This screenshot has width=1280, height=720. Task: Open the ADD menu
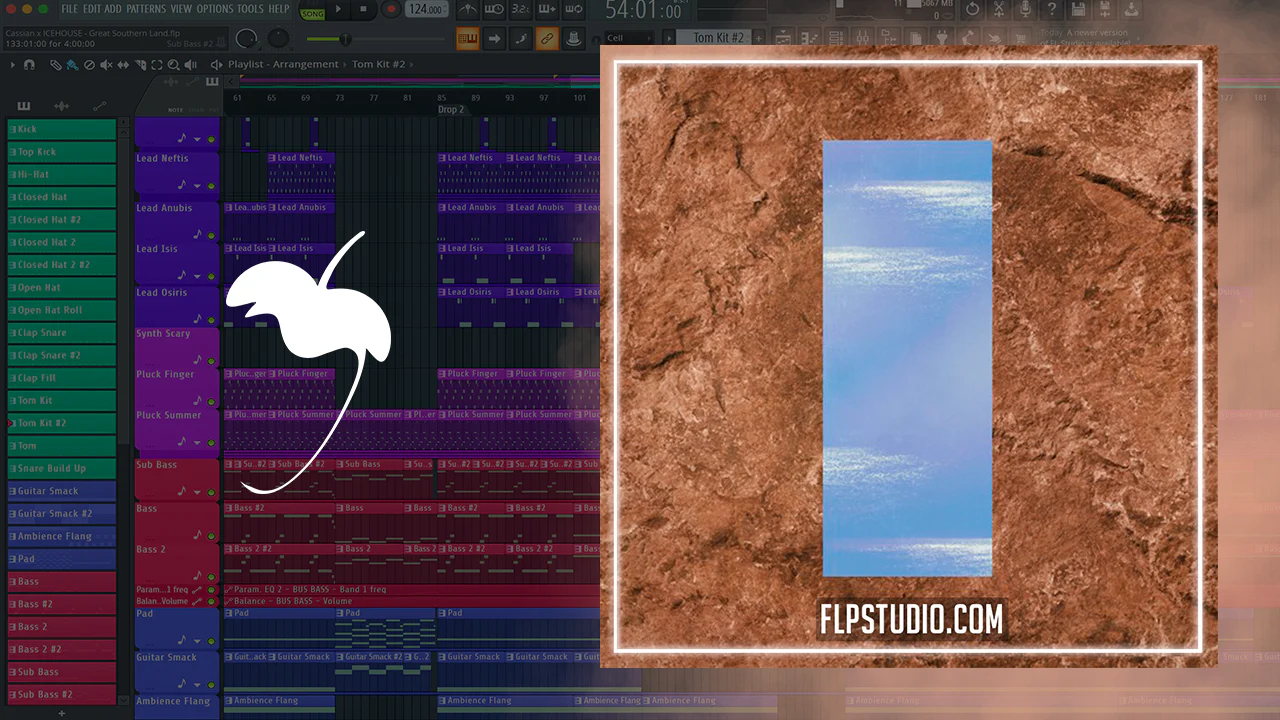tap(113, 9)
